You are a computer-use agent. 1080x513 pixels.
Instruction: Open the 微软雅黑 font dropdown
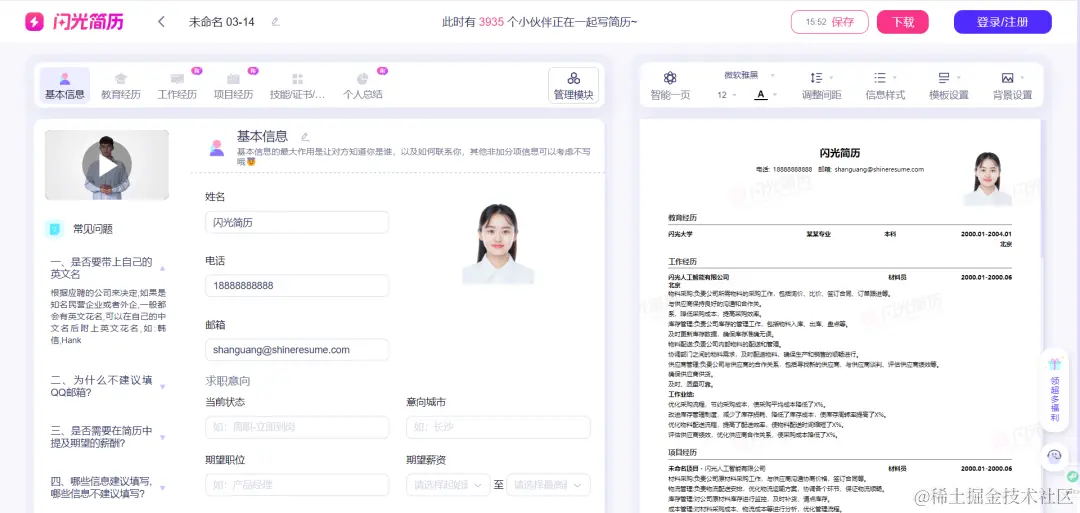click(x=749, y=75)
